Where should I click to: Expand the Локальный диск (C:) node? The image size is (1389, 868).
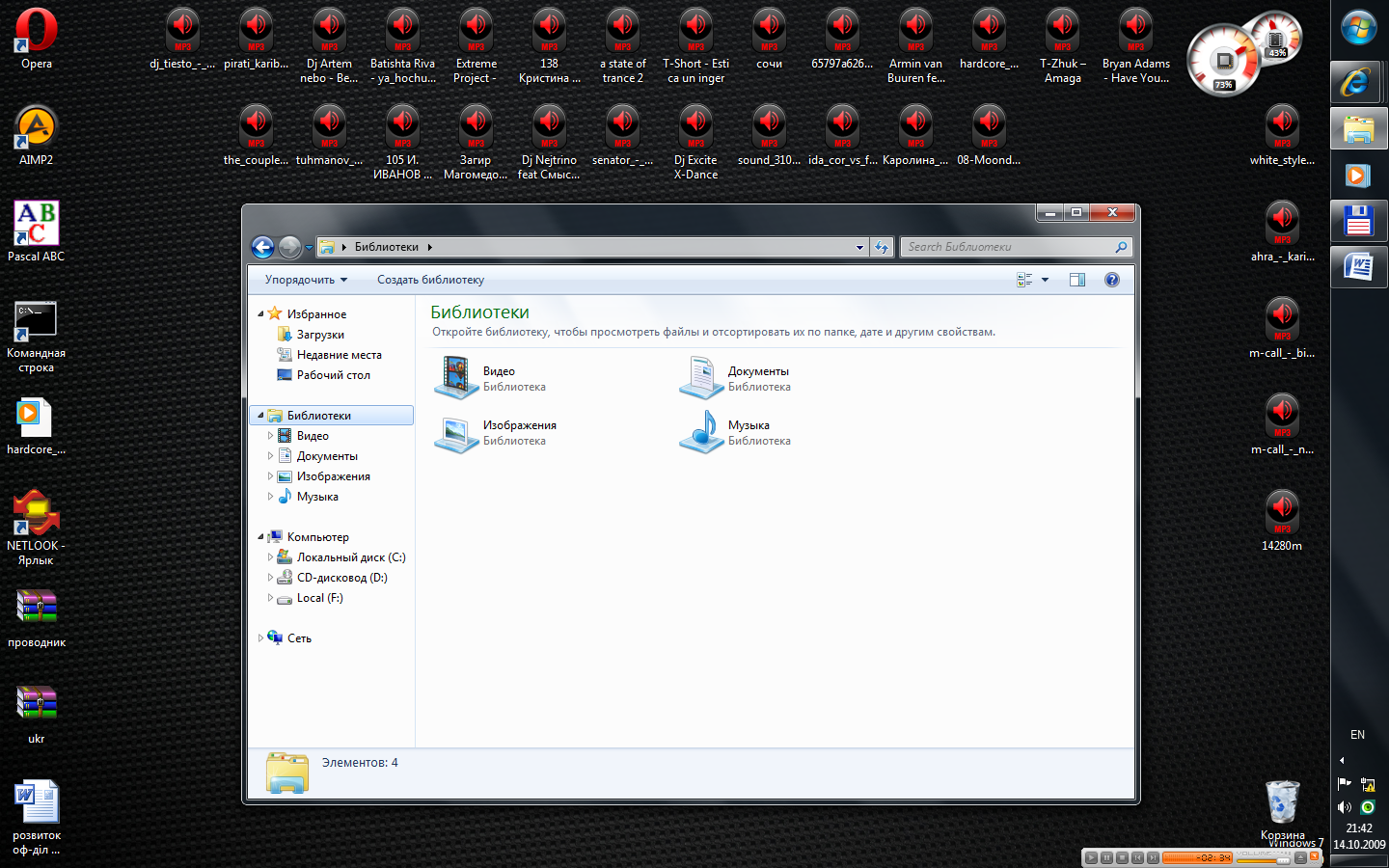pyautogui.click(x=270, y=557)
